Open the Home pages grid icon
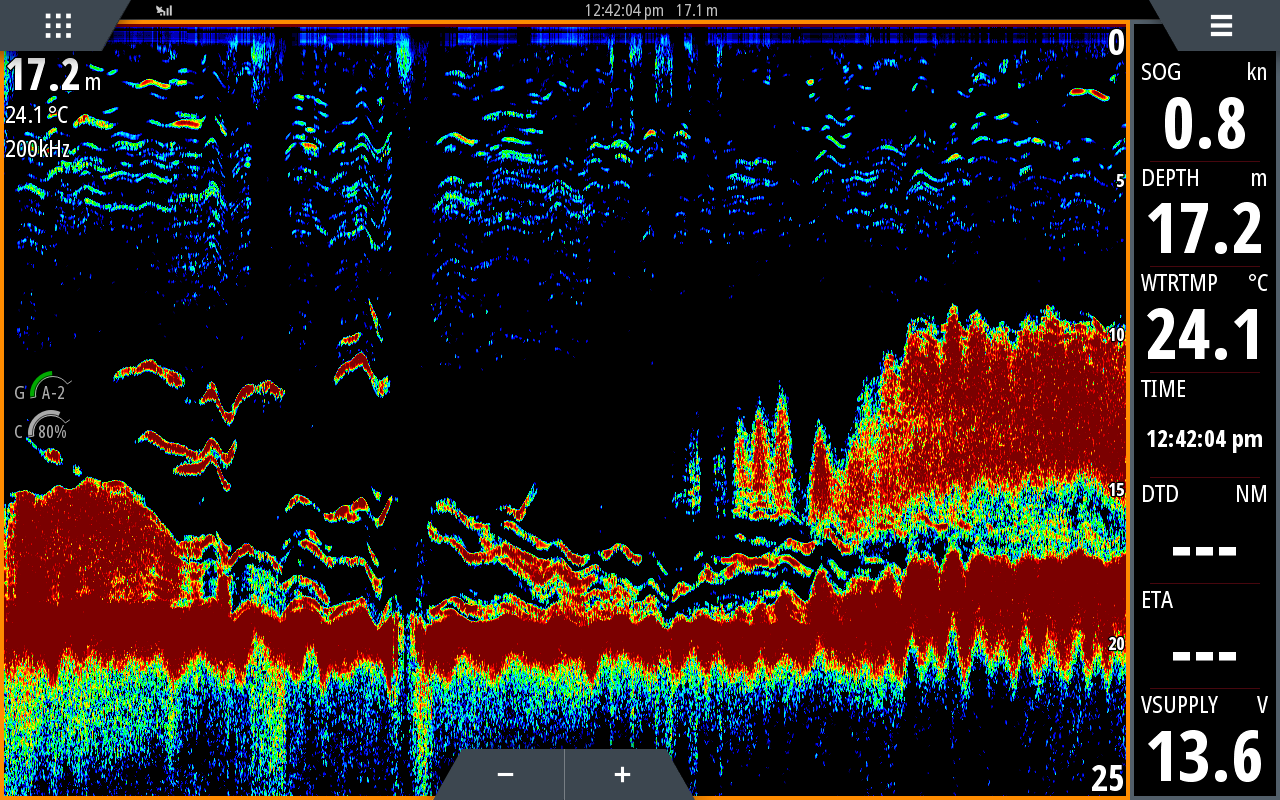This screenshot has width=1280, height=800. point(58,25)
